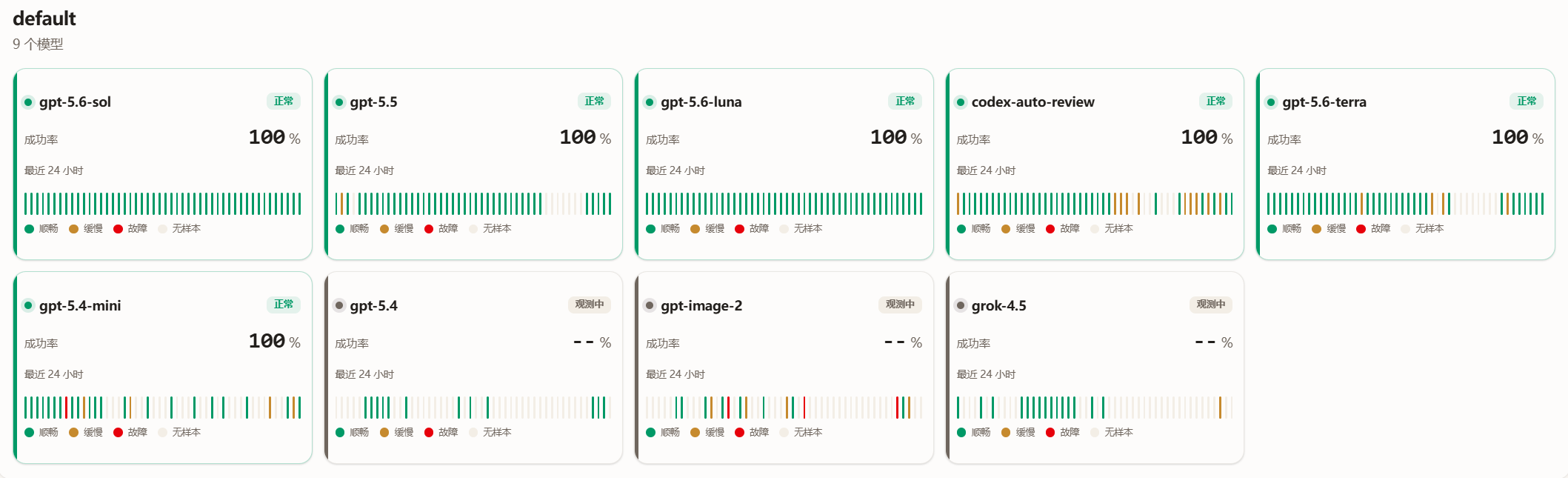Viewport: 1568px width, 478px height.
Task: Click the 24-hour status bar chart for gpt-5.5
Action: (x=473, y=204)
